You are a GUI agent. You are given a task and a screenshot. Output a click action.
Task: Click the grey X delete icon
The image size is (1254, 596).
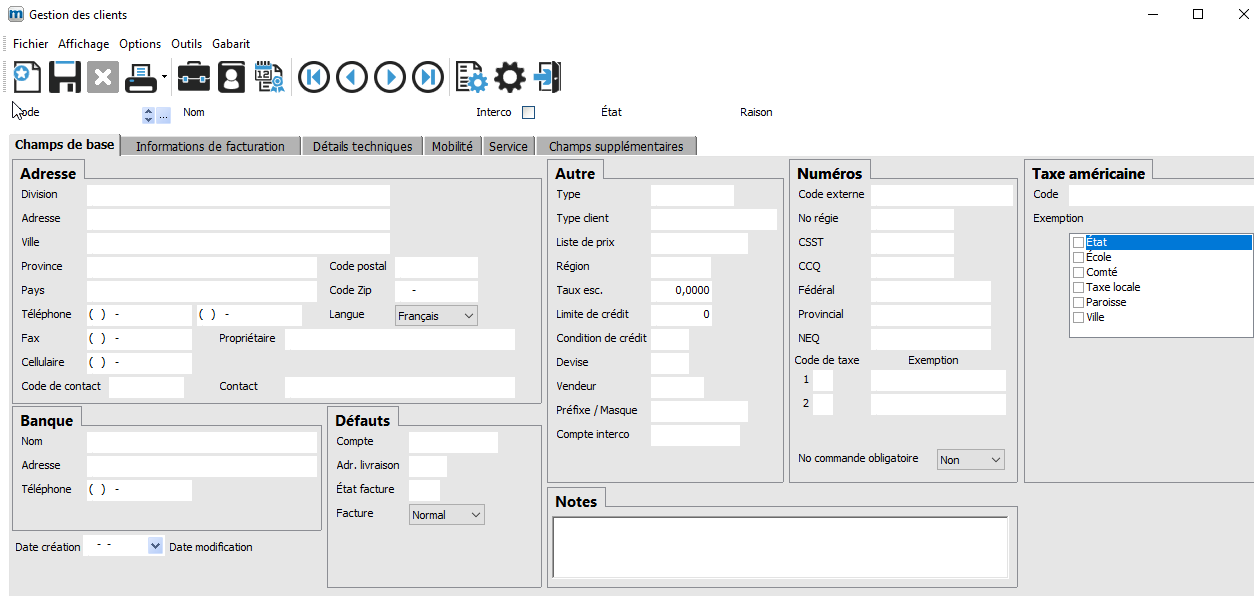point(102,77)
